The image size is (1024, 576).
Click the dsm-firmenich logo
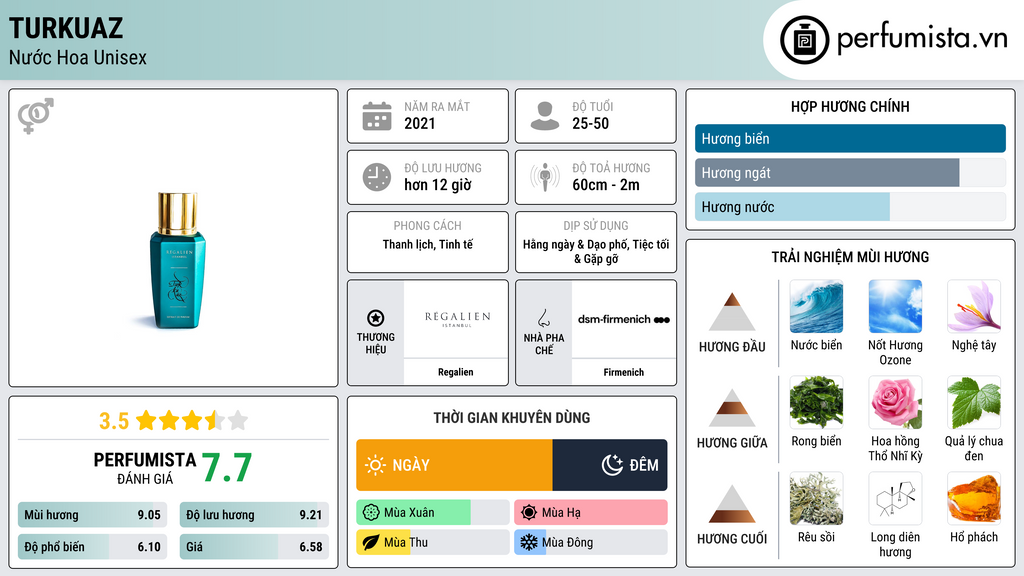[624, 319]
